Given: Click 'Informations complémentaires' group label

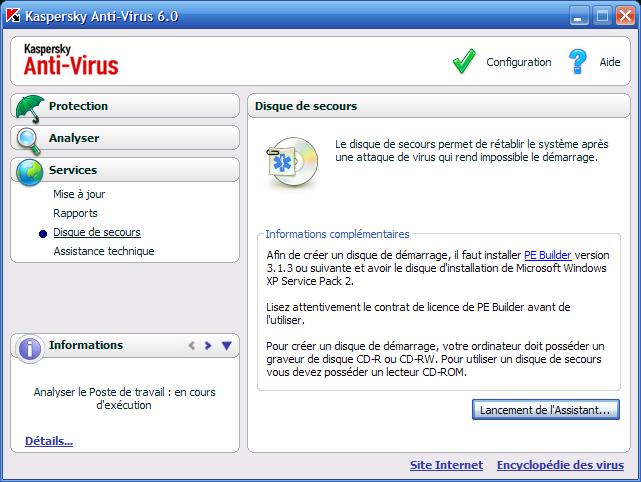Looking at the screenshot, I should 337,234.
